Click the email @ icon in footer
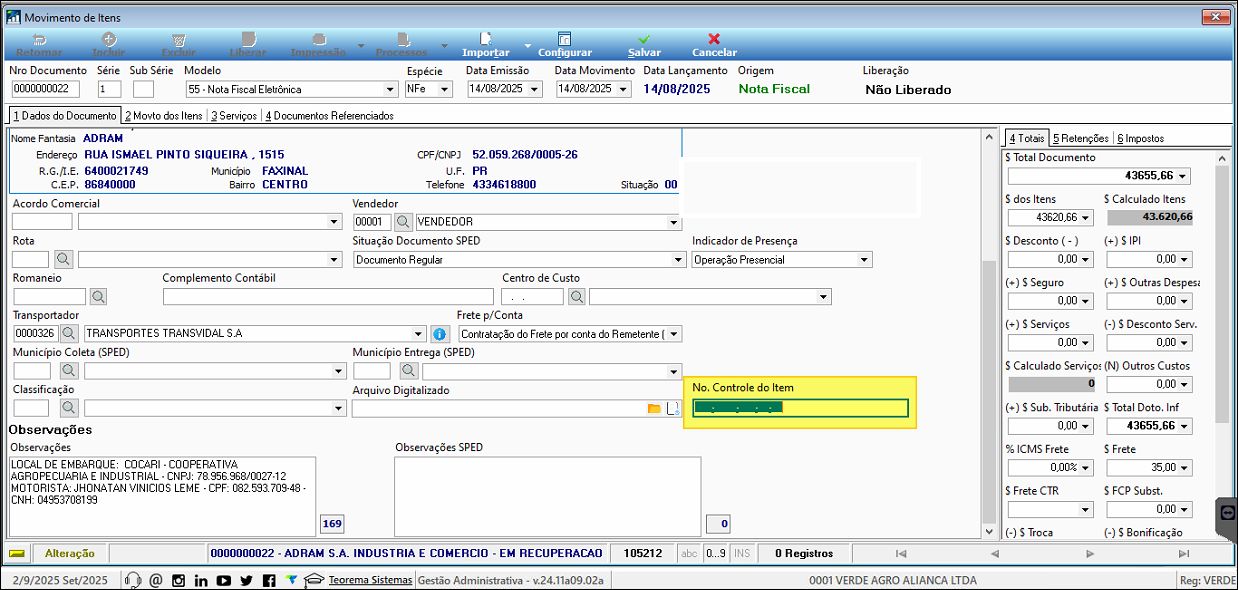The height and width of the screenshot is (590, 1238). (x=155, y=580)
